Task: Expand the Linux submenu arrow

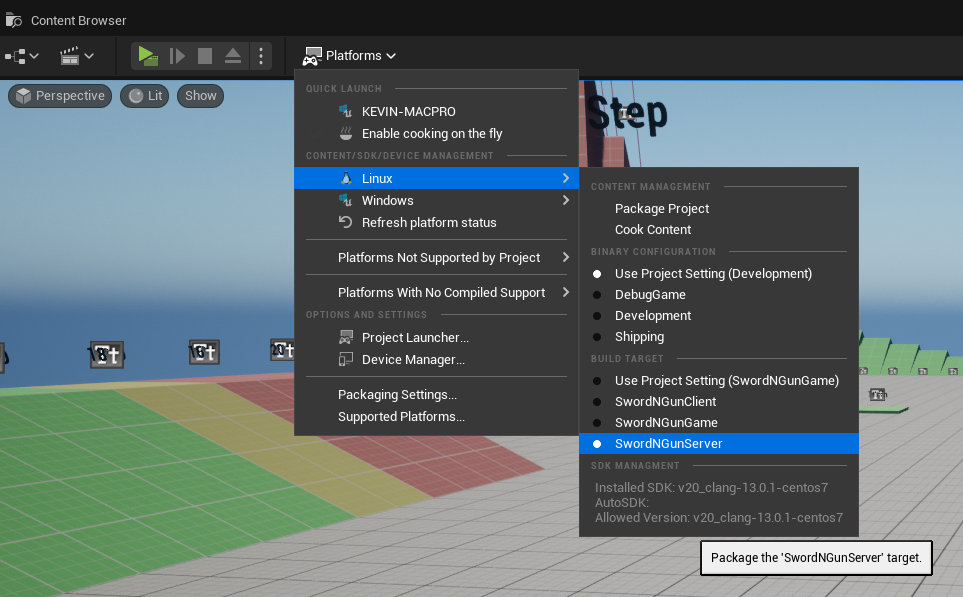Action: 566,178
